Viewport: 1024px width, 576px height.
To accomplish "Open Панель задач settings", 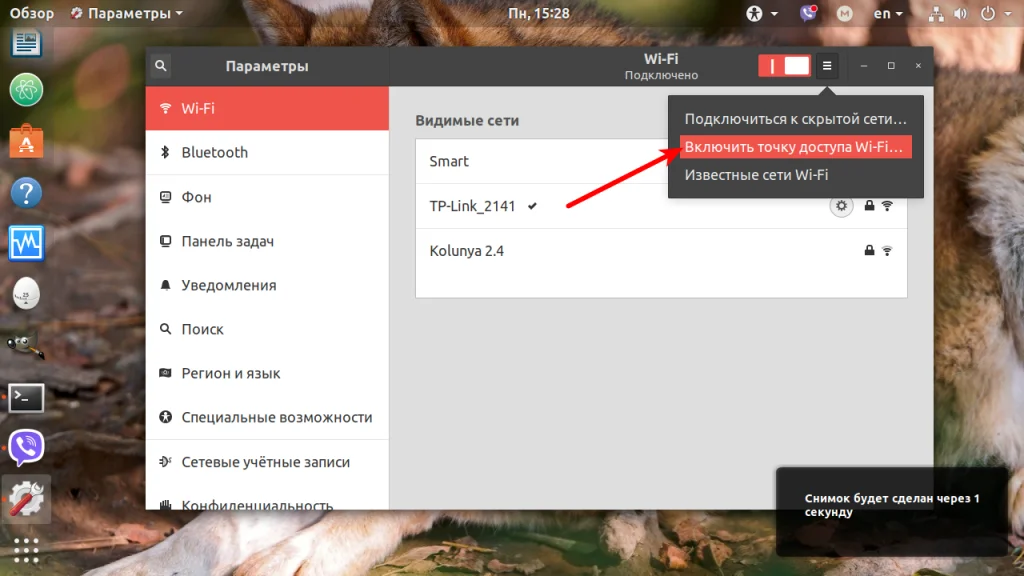I will click(x=267, y=242).
